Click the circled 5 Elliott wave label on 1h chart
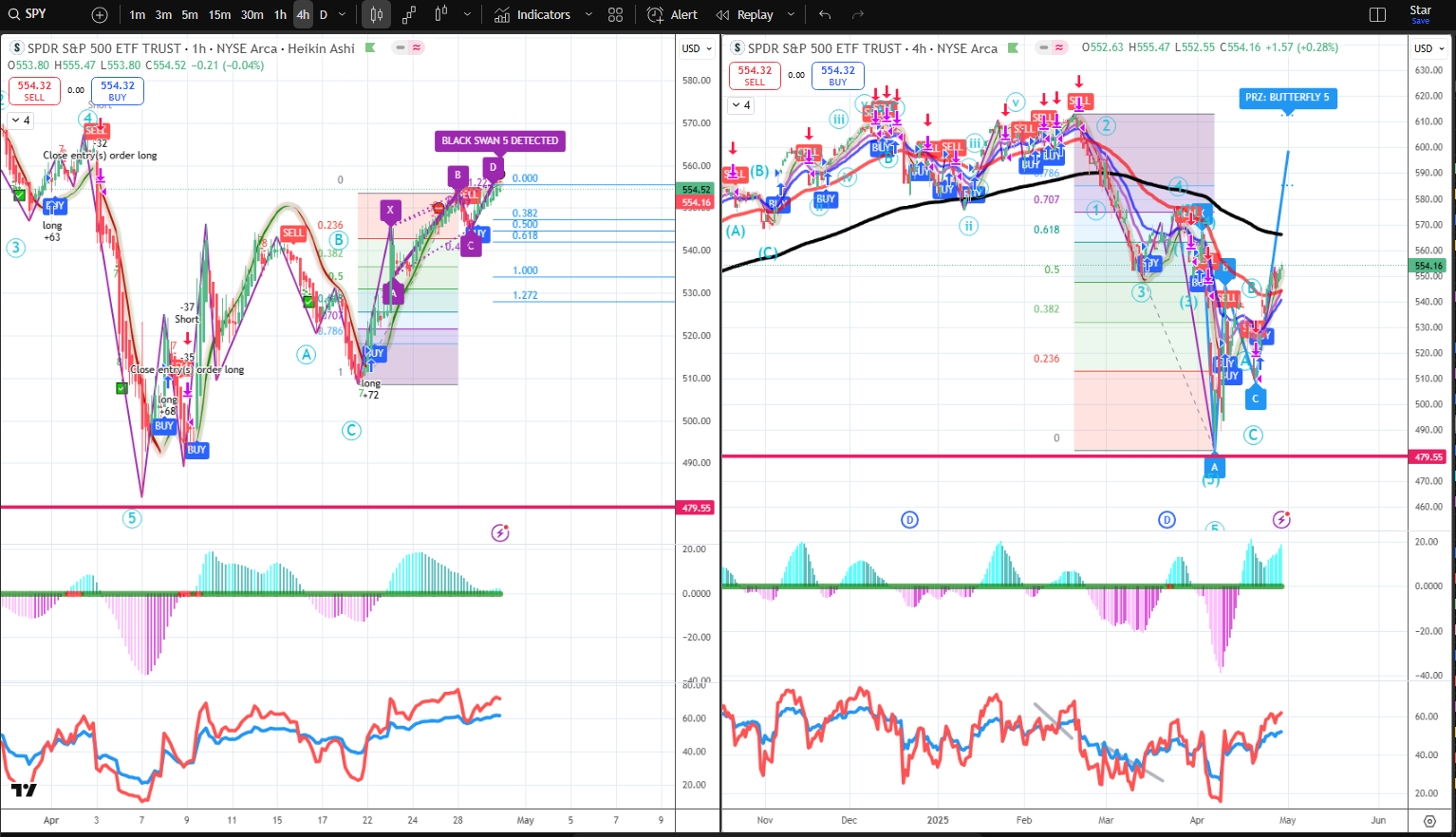Viewport: 1456px width, 837px height. click(132, 518)
